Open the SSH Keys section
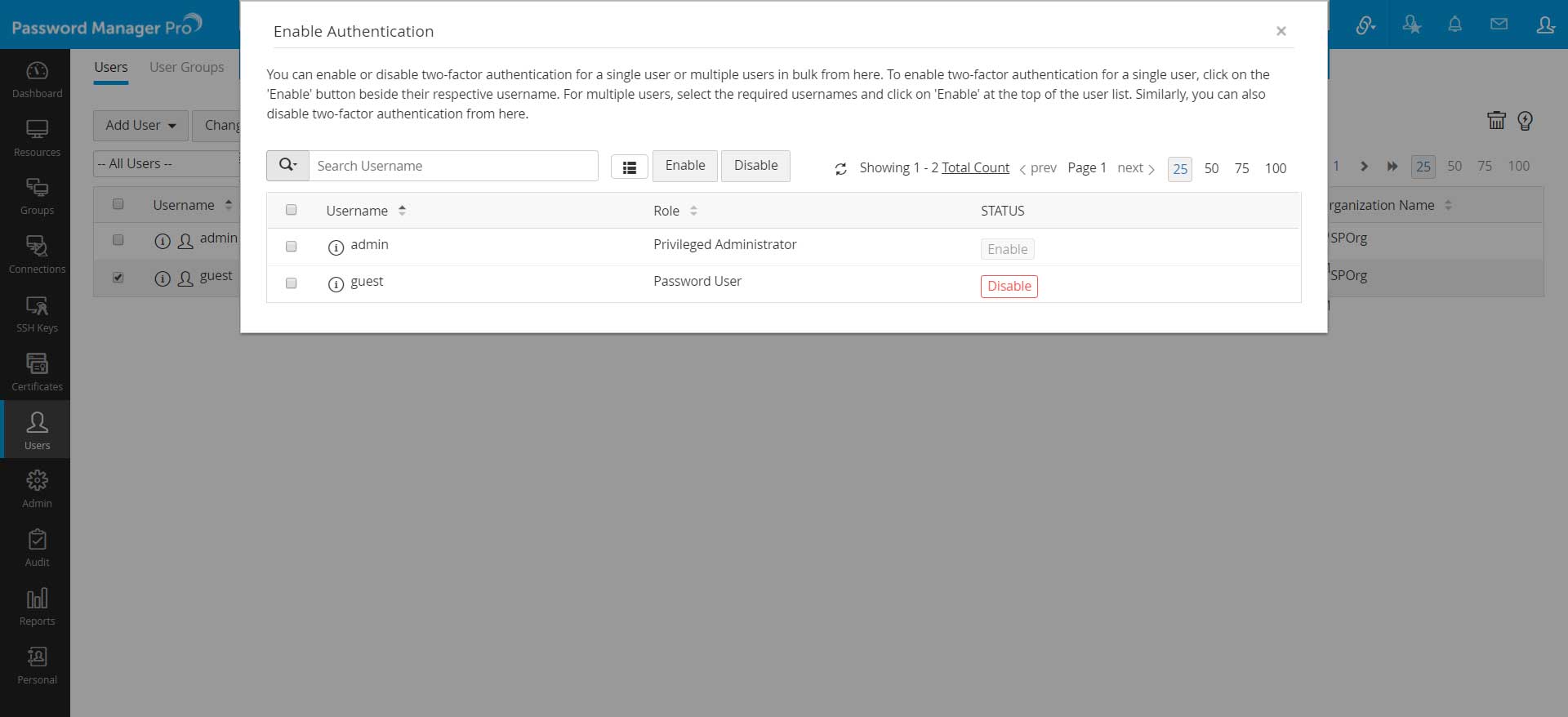Screen dimensions: 1568x717 [37, 314]
